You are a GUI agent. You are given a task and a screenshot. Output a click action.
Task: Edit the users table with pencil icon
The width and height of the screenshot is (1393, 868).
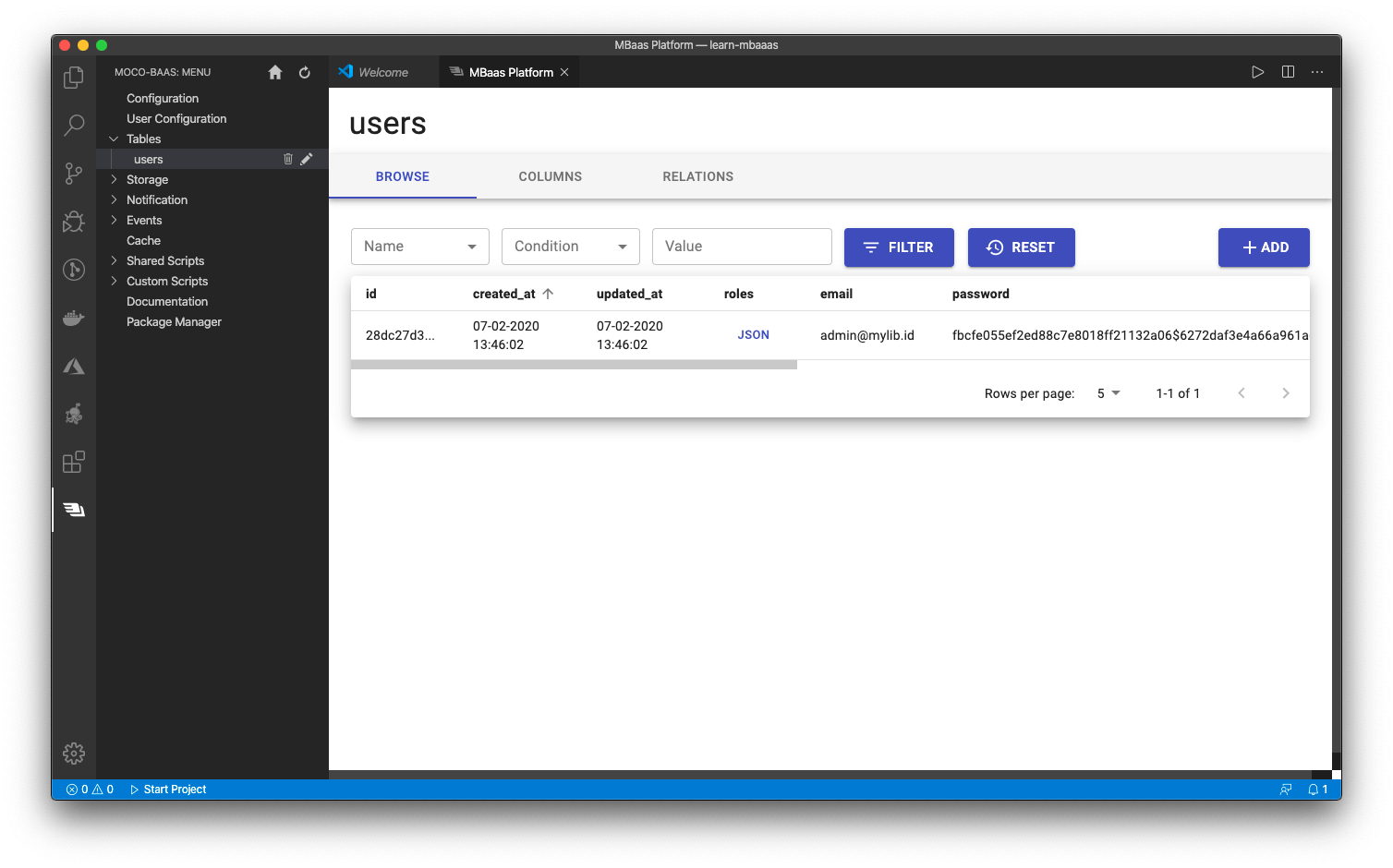pos(307,159)
